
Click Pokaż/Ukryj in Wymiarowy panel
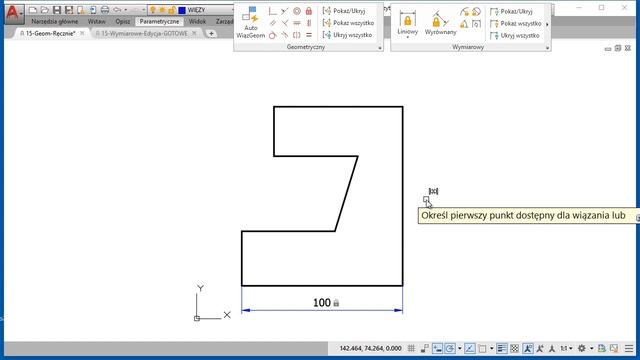click(511, 11)
